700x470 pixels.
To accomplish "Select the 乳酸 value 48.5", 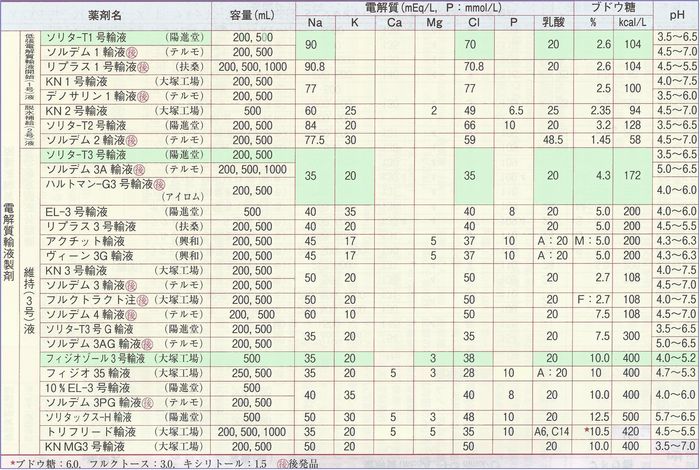I will pyautogui.click(x=553, y=140).
